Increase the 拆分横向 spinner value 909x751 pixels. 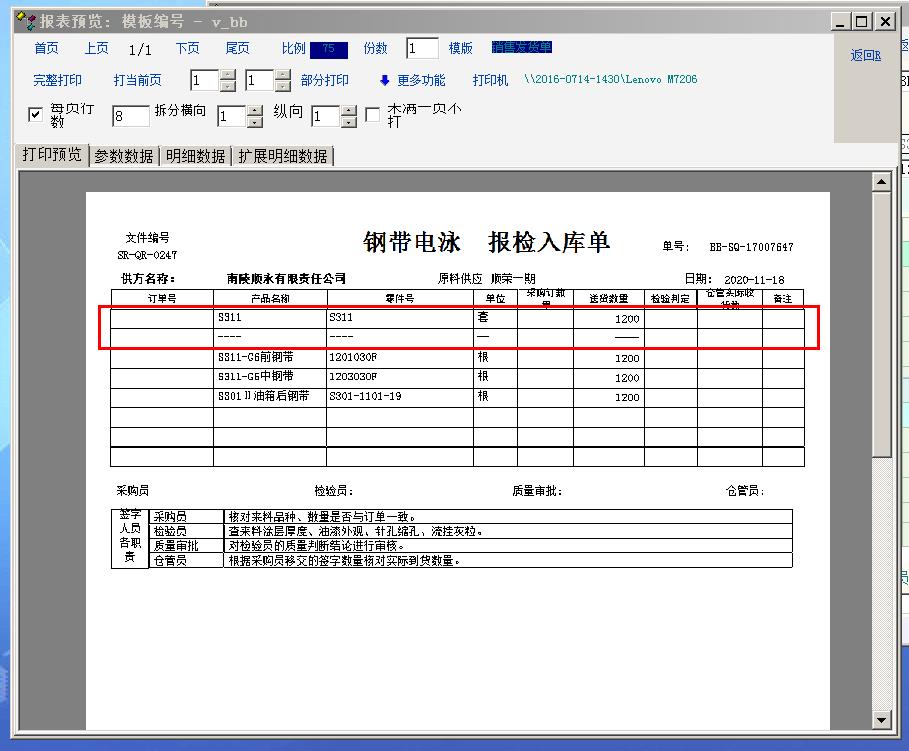click(x=255, y=111)
